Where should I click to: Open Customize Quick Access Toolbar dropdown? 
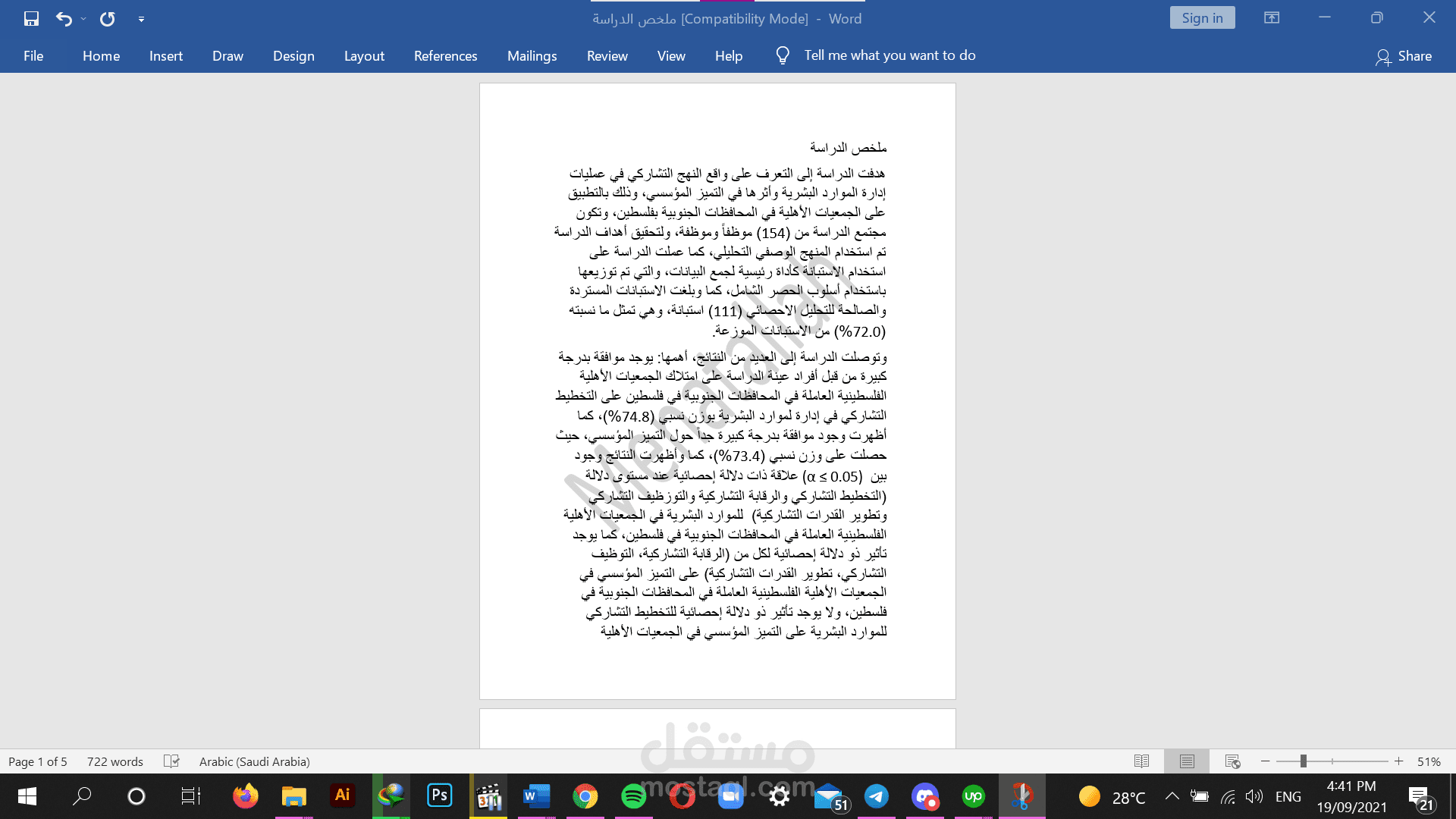141,19
